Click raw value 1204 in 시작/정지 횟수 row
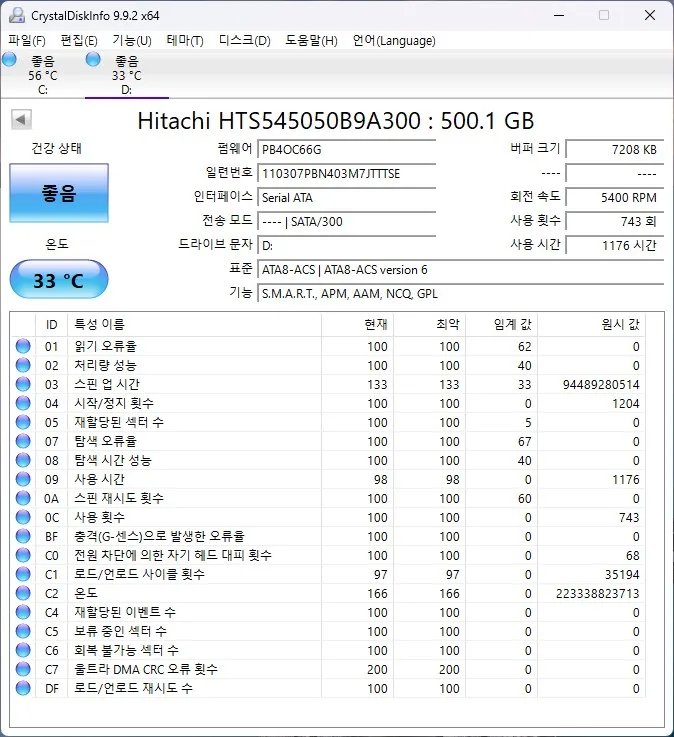 coord(626,404)
